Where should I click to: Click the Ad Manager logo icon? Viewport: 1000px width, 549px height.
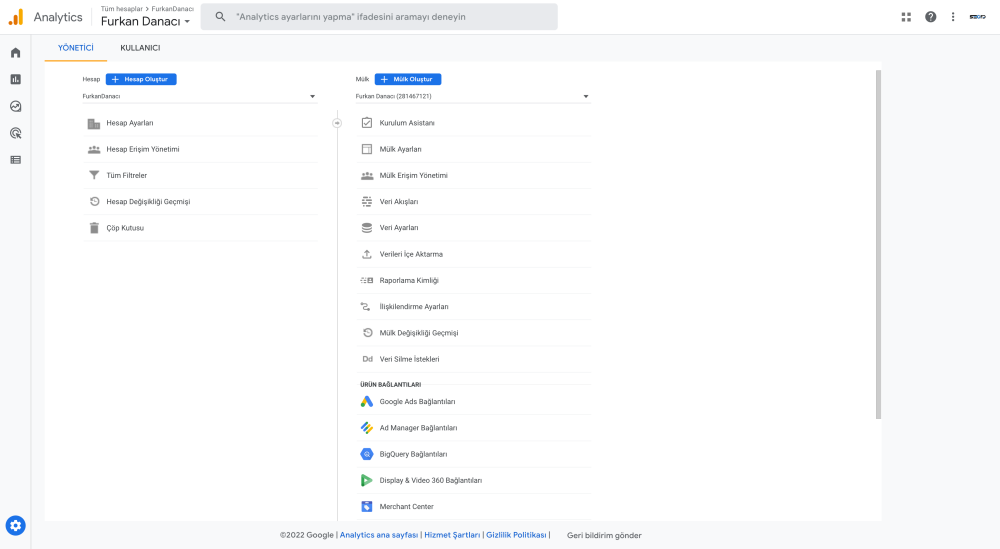tap(367, 428)
